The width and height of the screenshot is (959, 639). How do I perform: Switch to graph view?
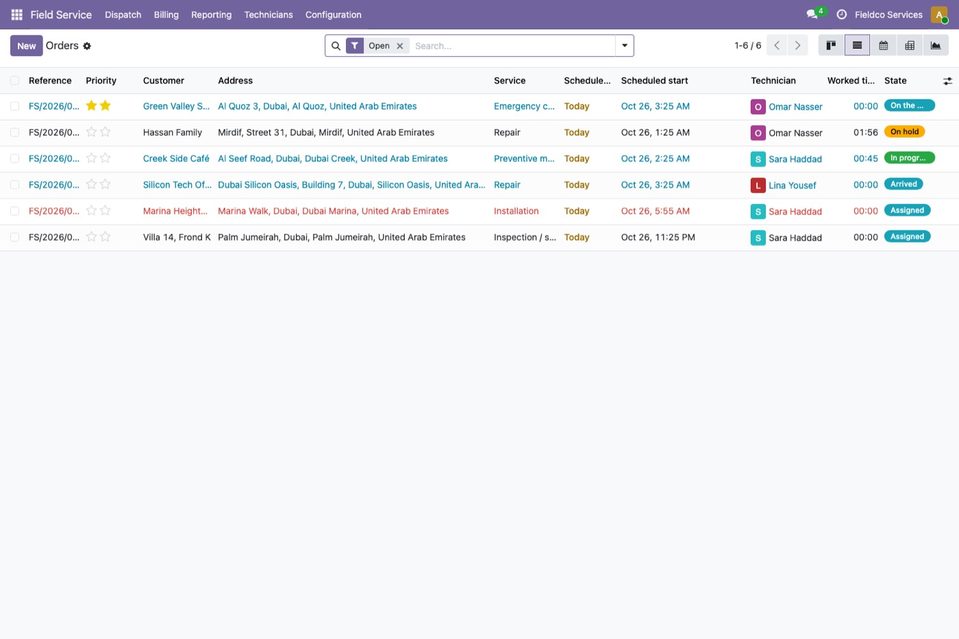936,45
